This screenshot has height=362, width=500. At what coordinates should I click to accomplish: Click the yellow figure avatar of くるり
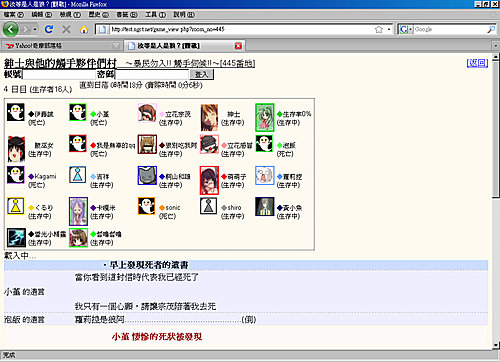[x=16, y=206]
